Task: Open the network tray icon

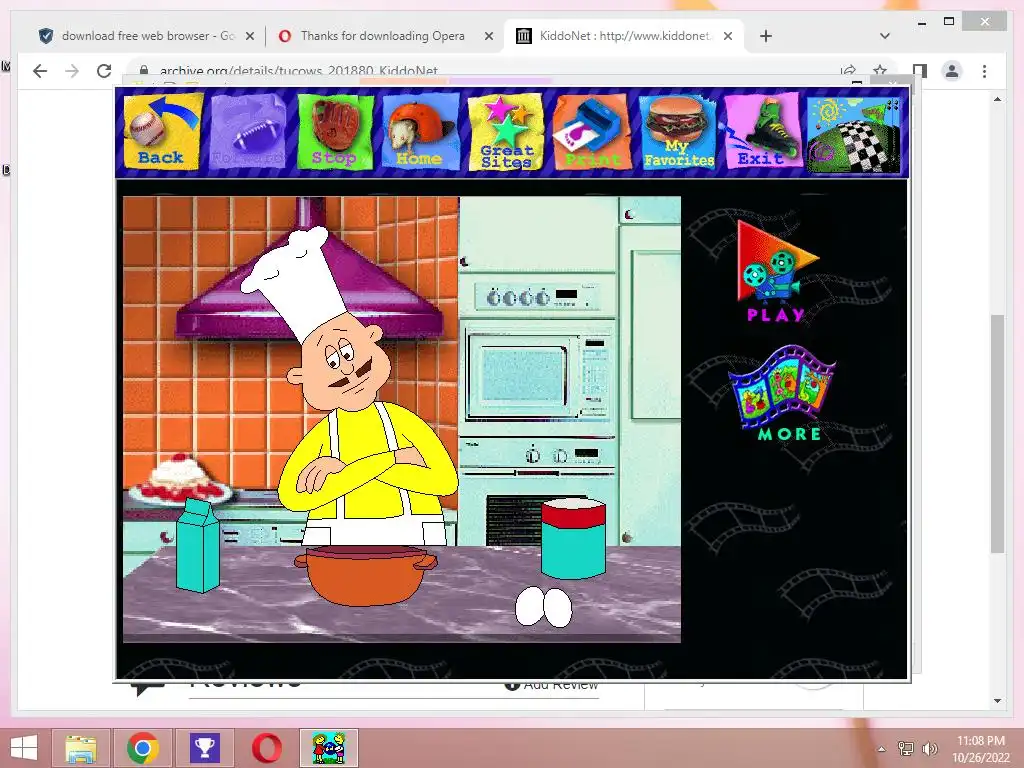Action: (x=906, y=749)
